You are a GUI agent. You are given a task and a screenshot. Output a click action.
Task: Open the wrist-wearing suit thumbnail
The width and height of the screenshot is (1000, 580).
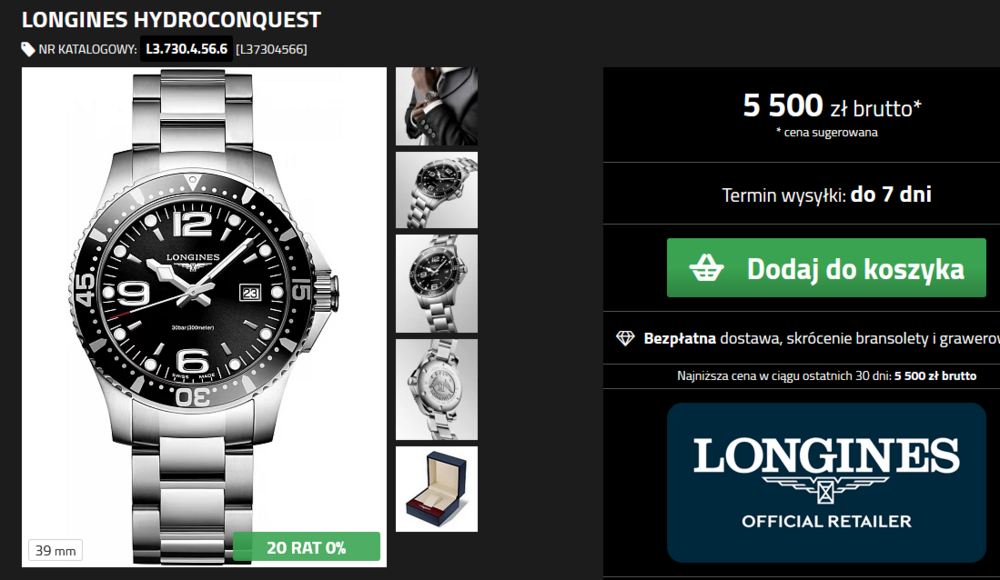point(437,106)
